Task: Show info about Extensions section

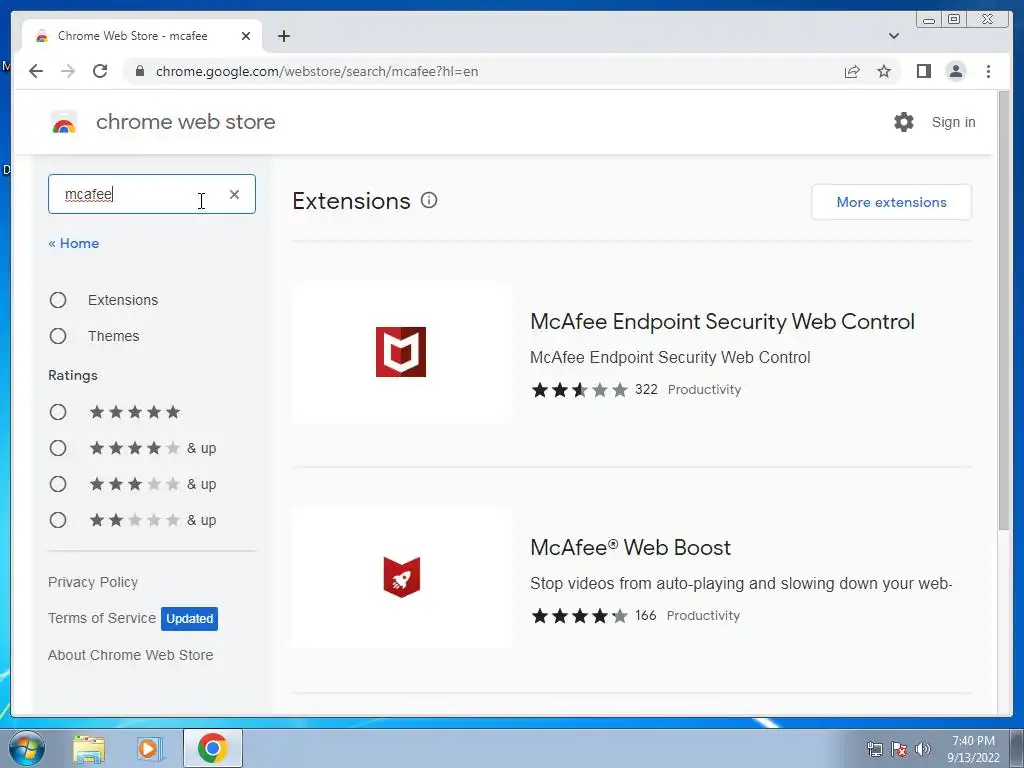Action: [x=429, y=200]
